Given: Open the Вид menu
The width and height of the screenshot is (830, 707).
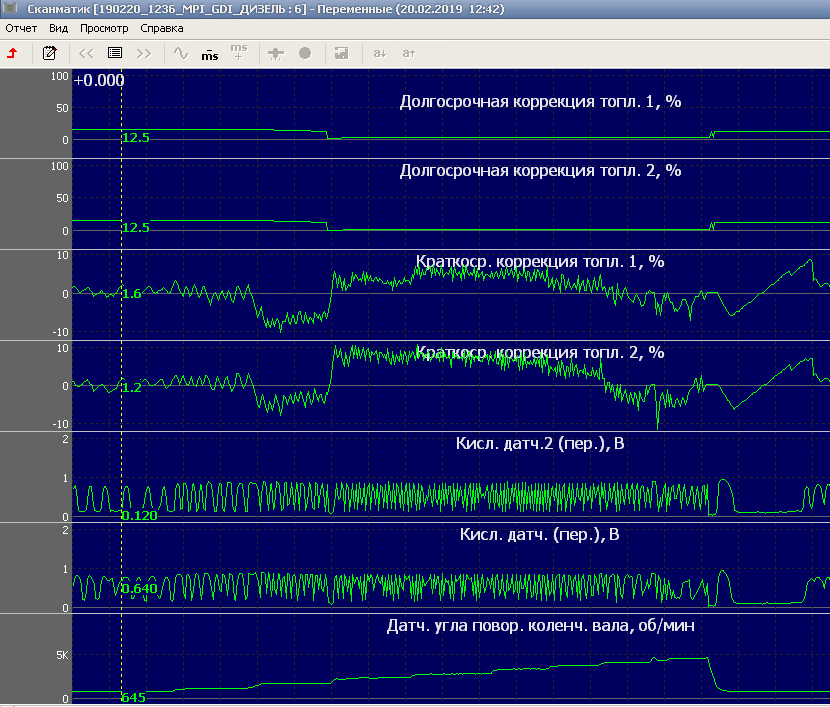Looking at the screenshot, I should (x=58, y=28).
